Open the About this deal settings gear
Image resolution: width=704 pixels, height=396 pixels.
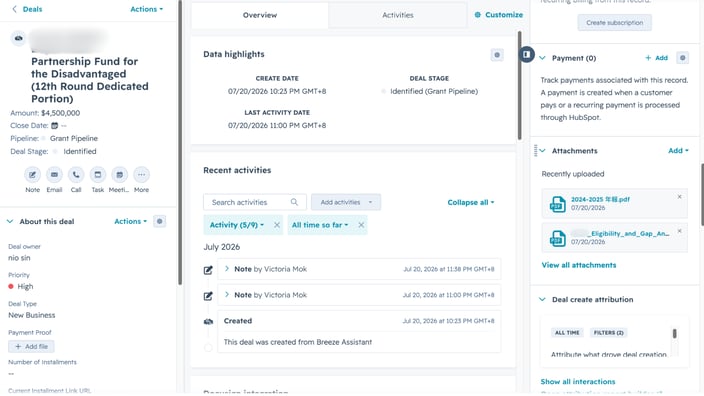[x=159, y=221]
